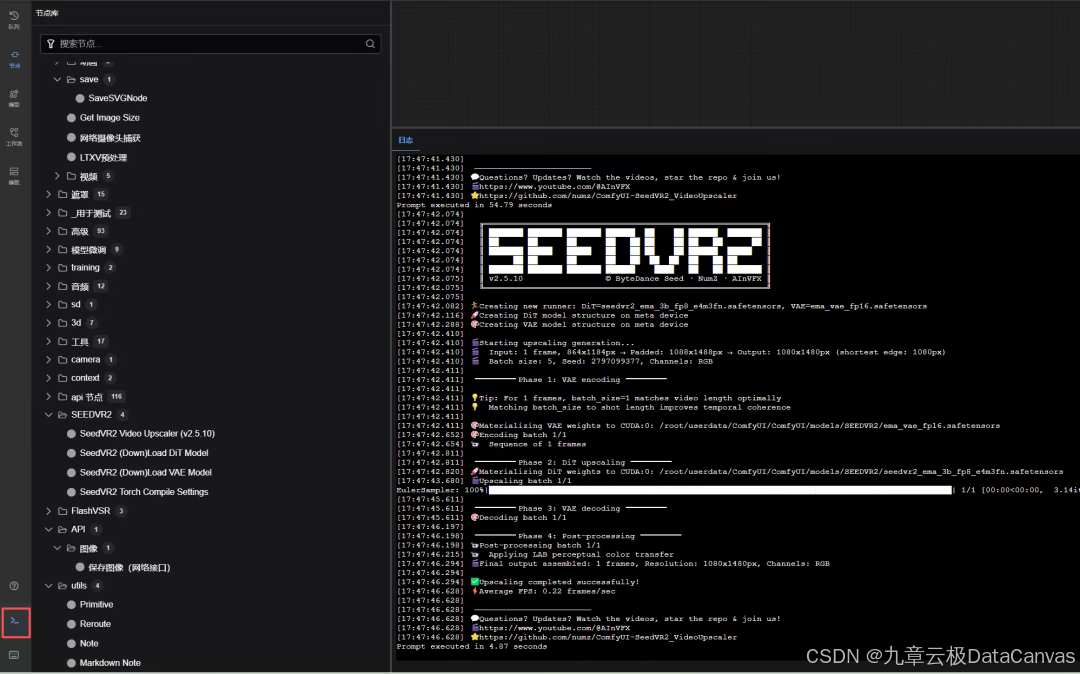Click the EulerSampler 100% progress bar
This screenshot has width=1080, height=674.
720,490
